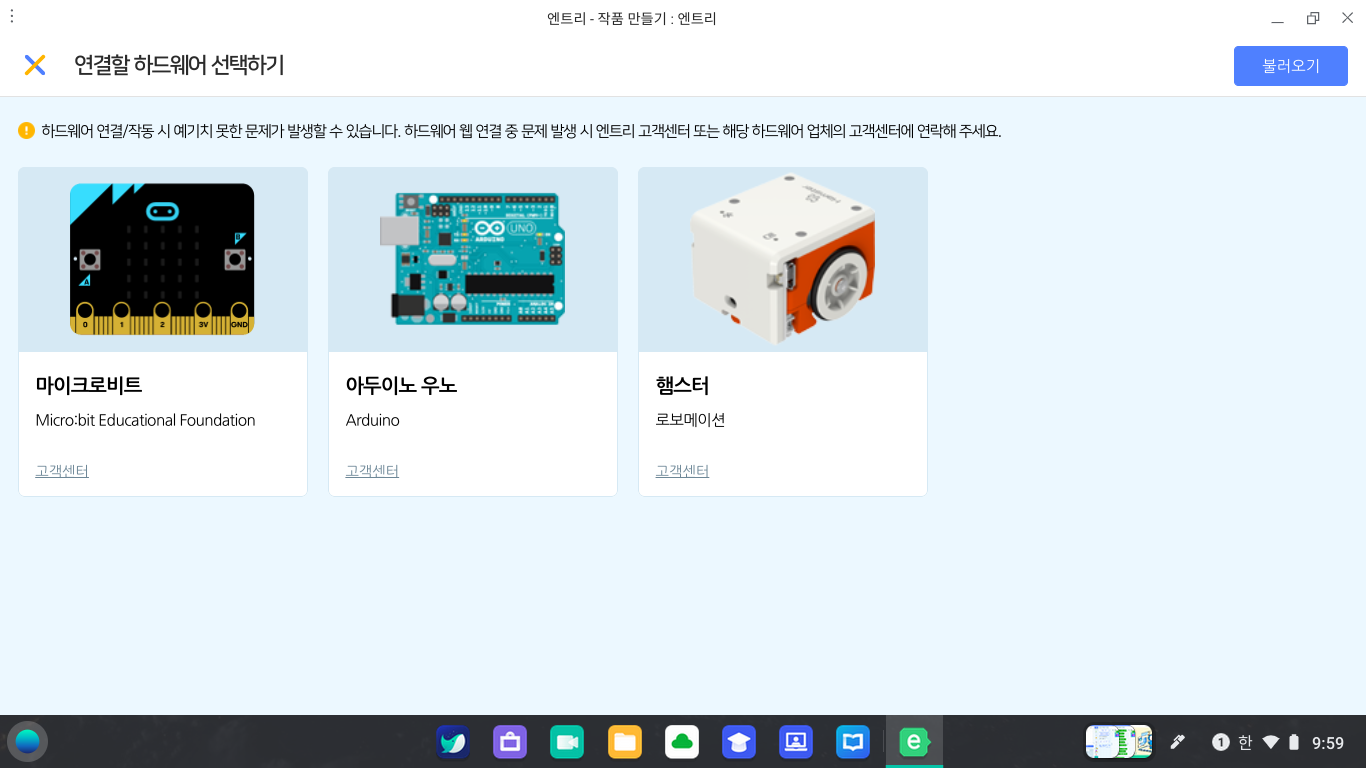This screenshot has height=768, width=1366.
Task: Click the Micro:bit Educational Foundation text
Action: [145, 420]
